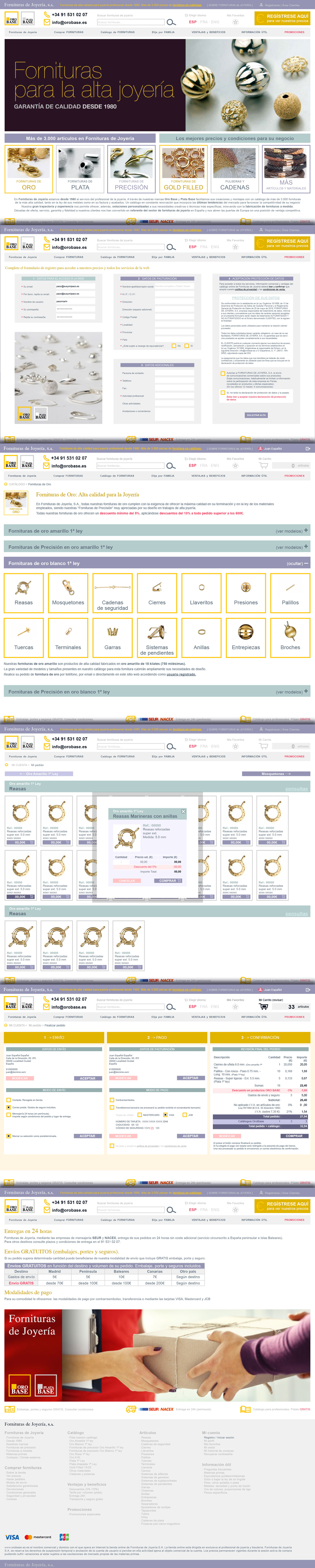315x1568 pixels.
Task: Click ACEPTAR under Datos de envío
Action: point(88,1078)
